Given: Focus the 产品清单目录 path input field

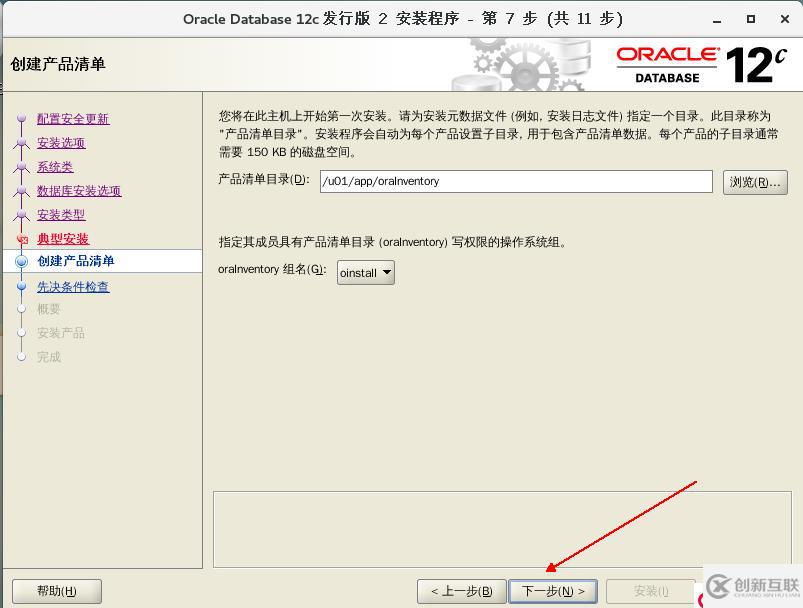Looking at the screenshot, I should click(516, 181).
